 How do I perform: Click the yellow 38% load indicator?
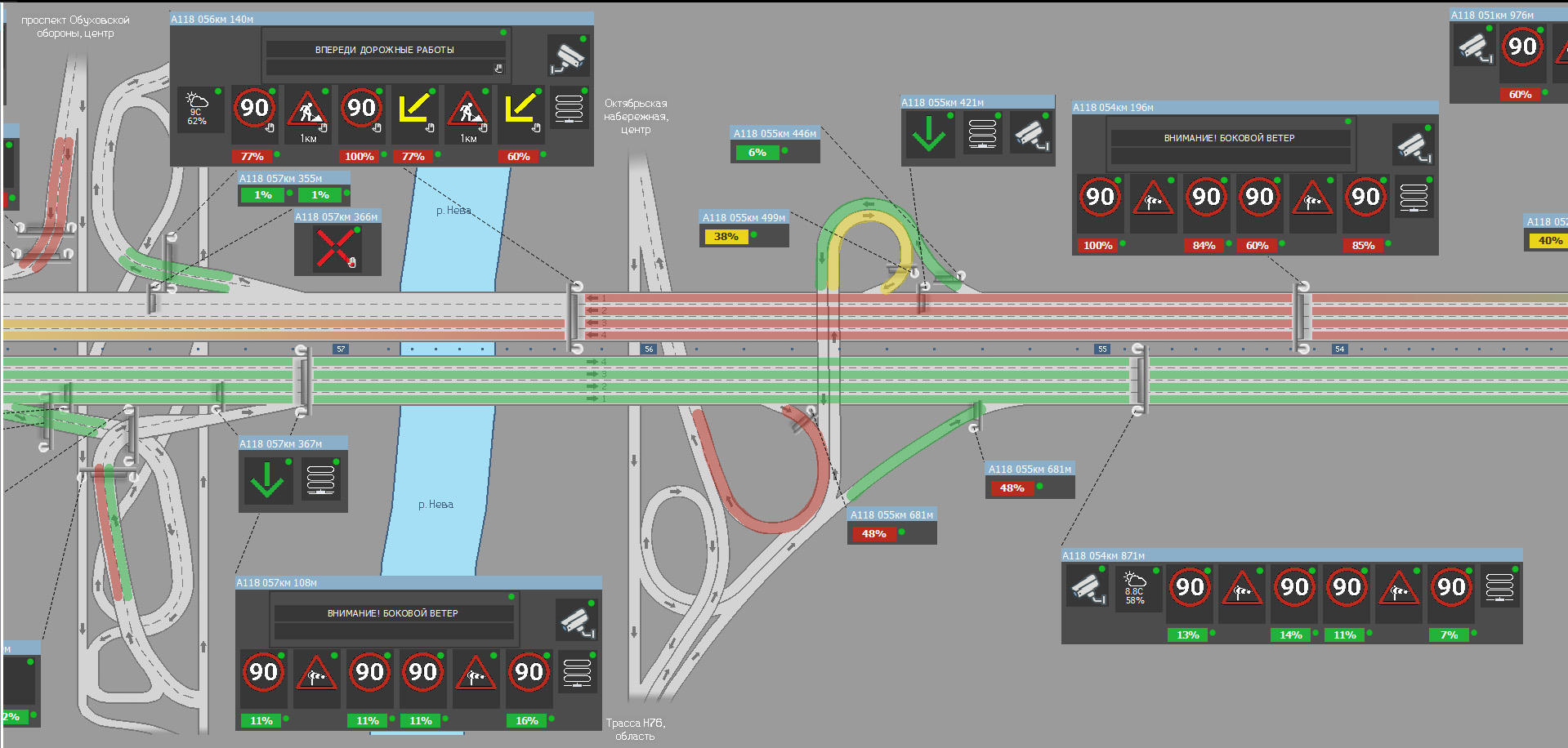pyautogui.click(x=726, y=237)
